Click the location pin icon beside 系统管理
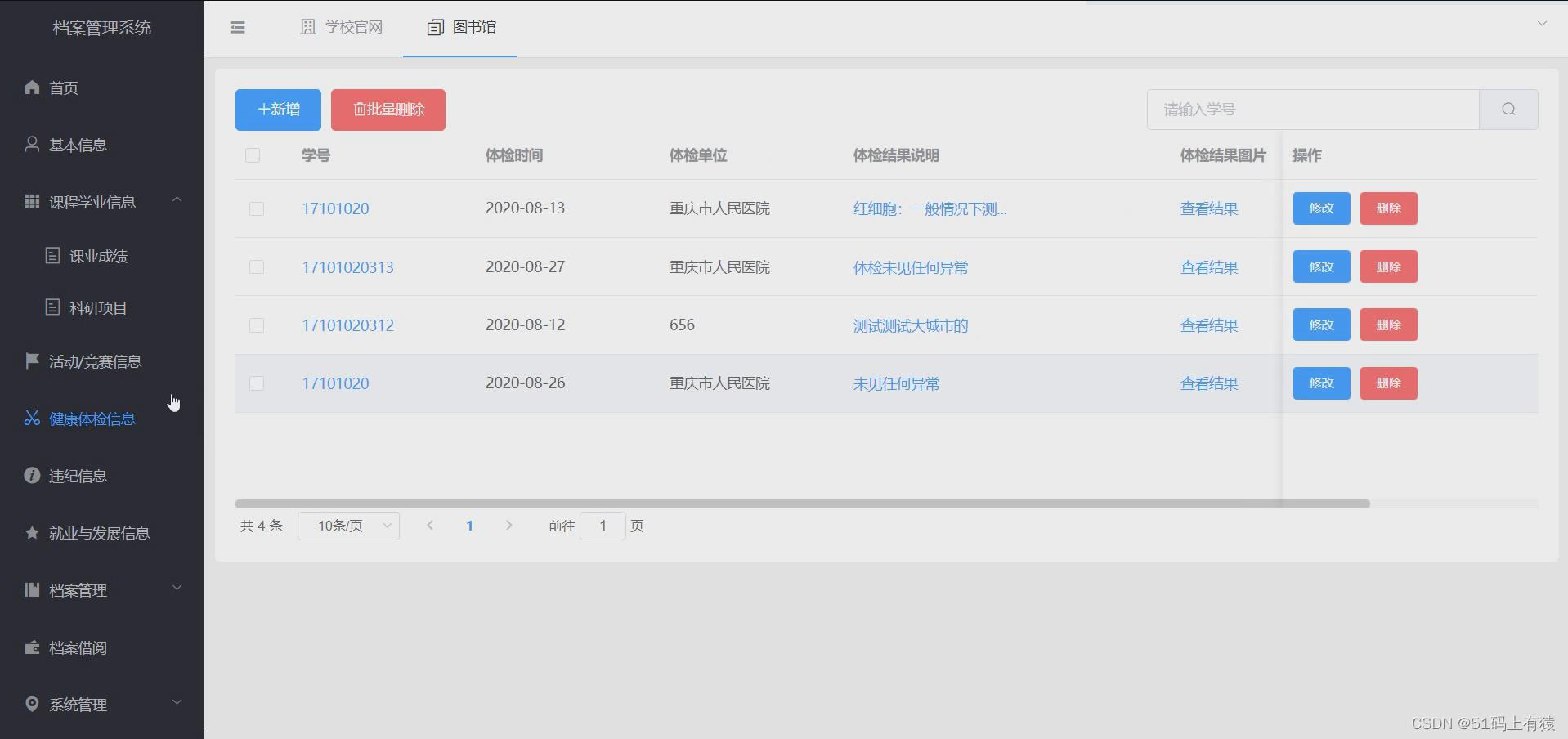 (32, 704)
